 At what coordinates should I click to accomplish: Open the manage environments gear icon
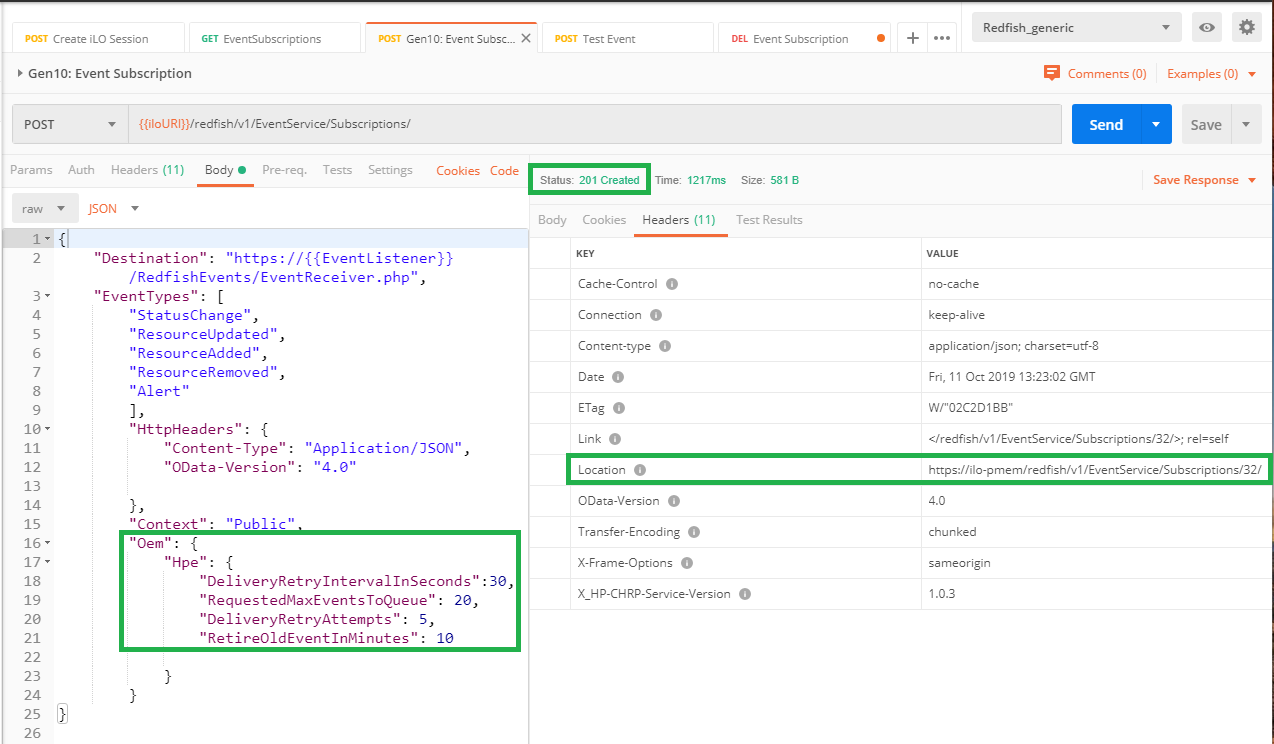(x=1246, y=28)
